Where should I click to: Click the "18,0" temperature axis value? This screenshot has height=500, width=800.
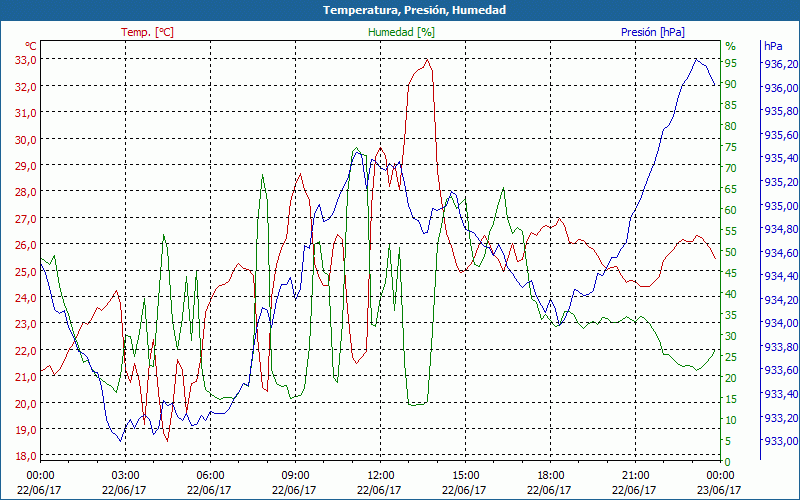(26, 456)
